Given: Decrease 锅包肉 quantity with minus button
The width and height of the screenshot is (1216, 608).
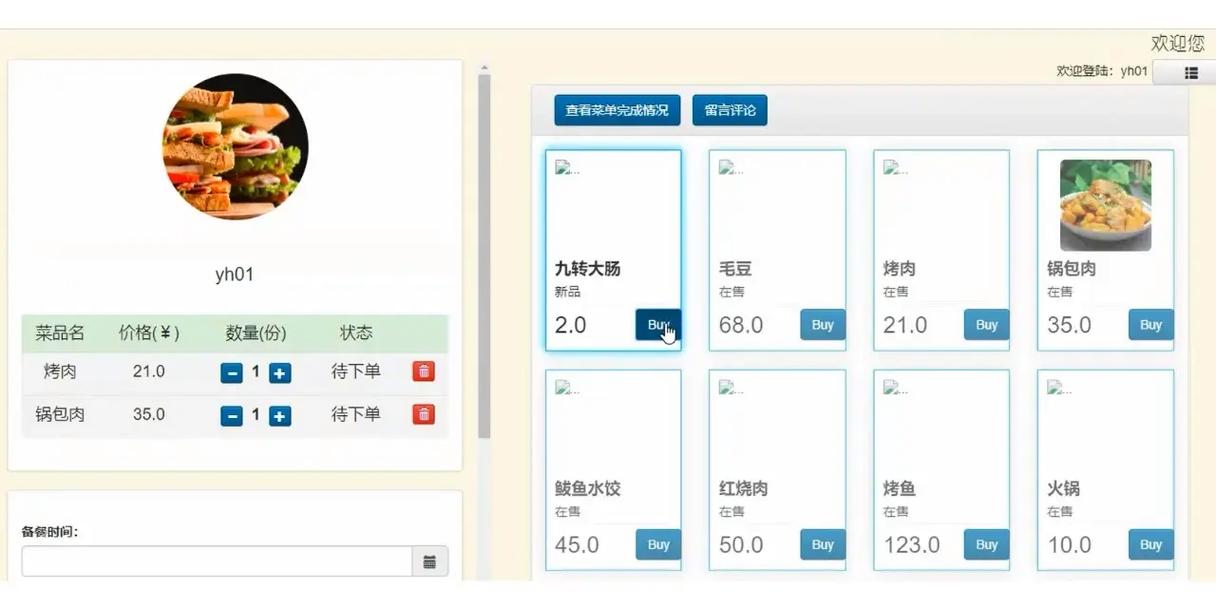Looking at the screenshot, I should click(232, 415).
